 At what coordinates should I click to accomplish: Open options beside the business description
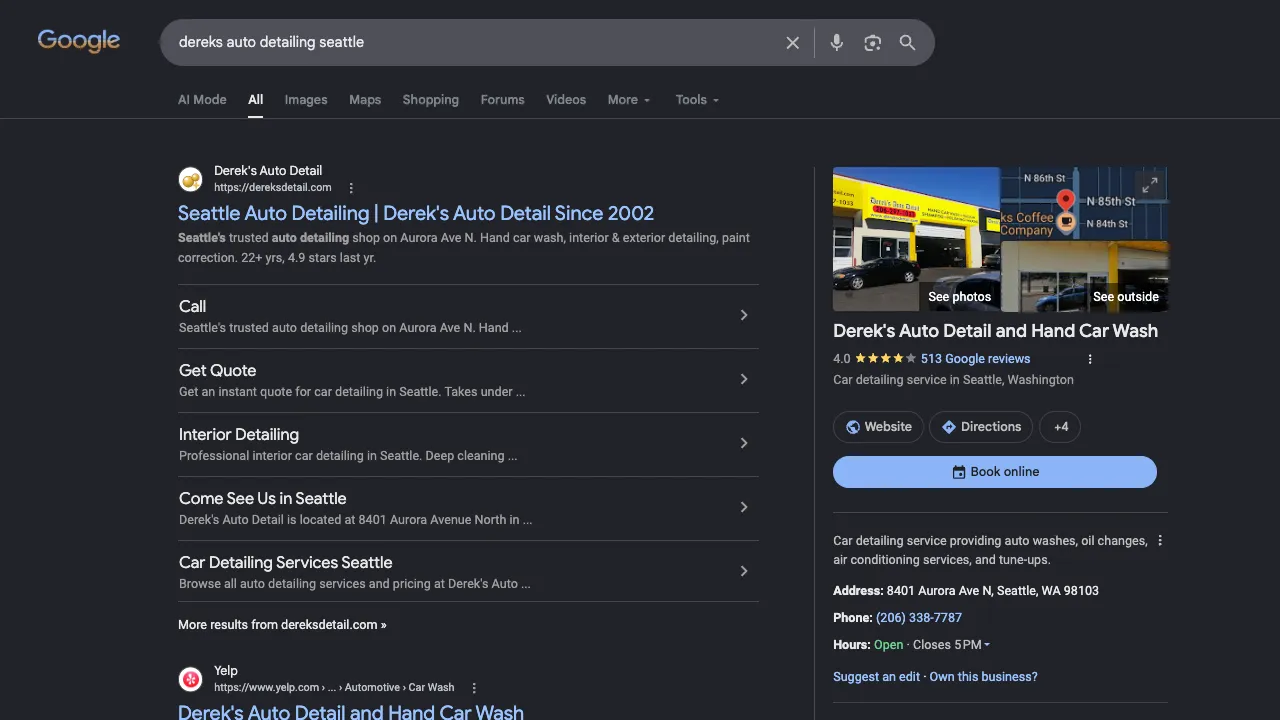(x=1160, y=541)
